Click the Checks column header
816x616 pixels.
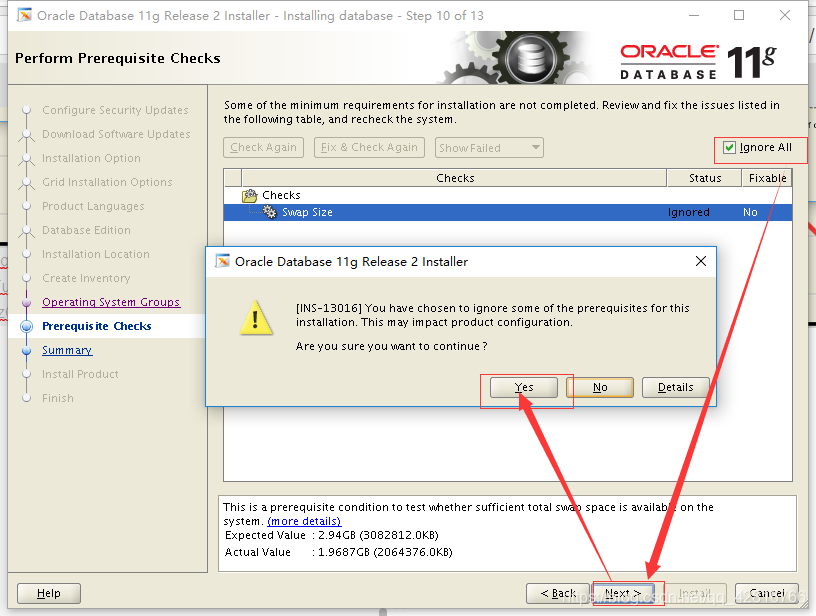pos(455,178)
